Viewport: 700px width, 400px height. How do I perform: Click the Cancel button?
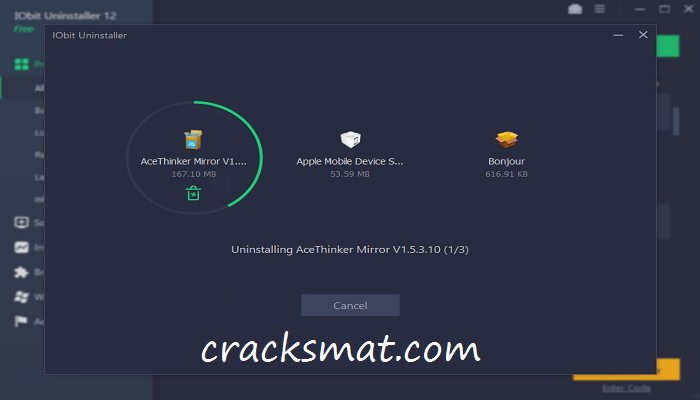pyautogui.click(x=350, y=305)
